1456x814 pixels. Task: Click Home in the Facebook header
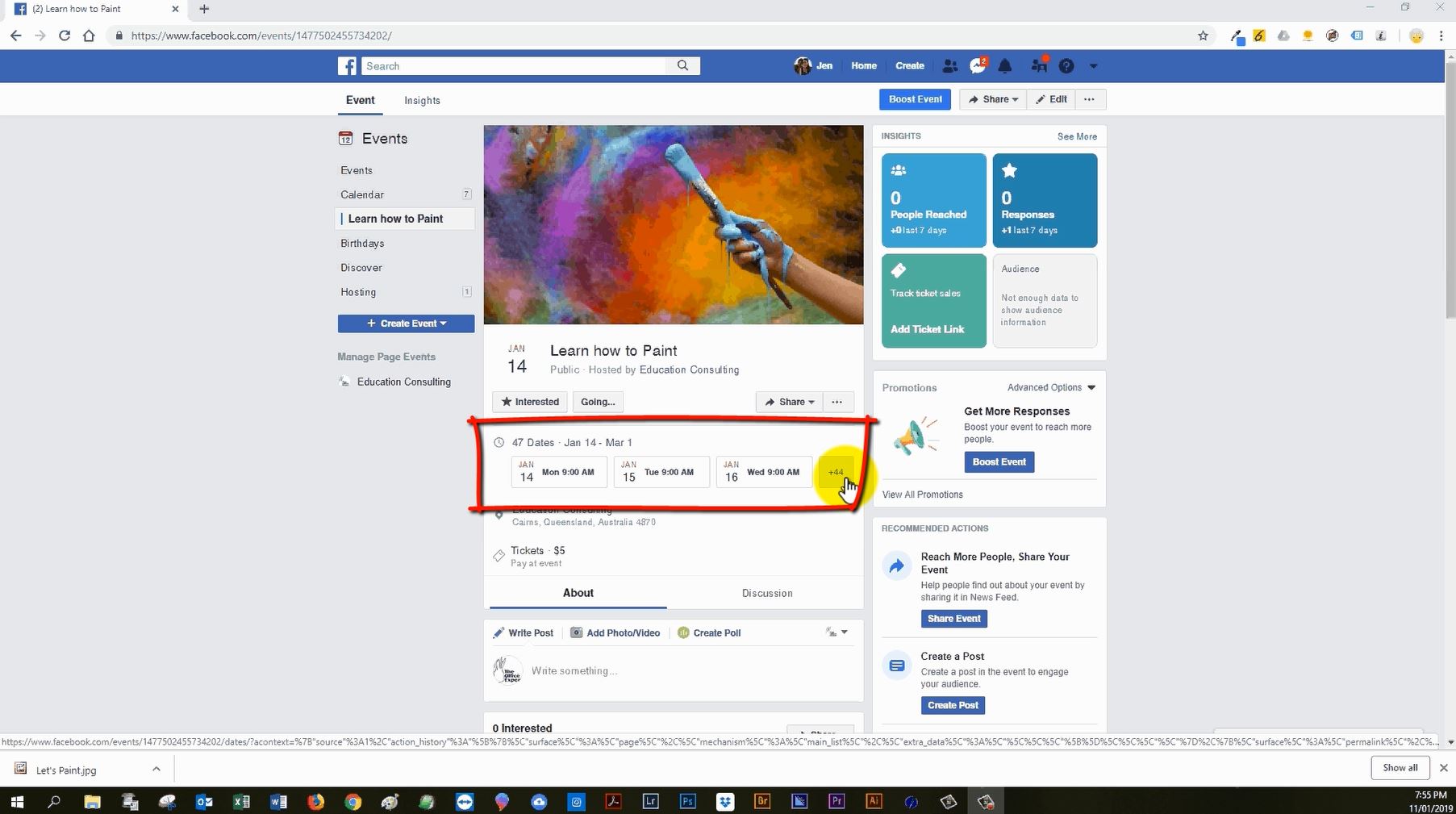pyautogui.click(x=864, y=66)
